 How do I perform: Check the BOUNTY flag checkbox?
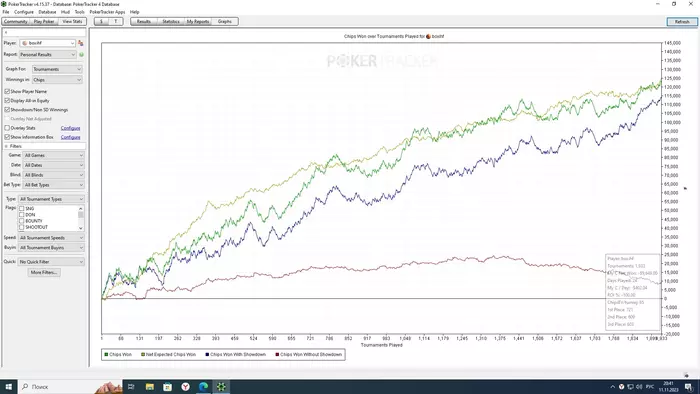21,221
